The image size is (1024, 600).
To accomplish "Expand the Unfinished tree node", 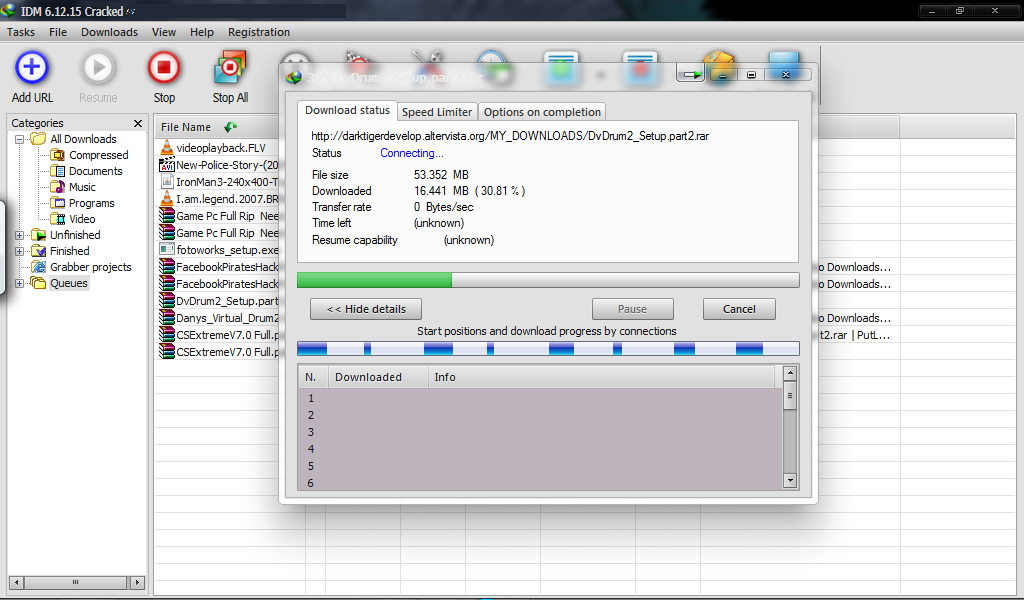I will coord(20,235).
